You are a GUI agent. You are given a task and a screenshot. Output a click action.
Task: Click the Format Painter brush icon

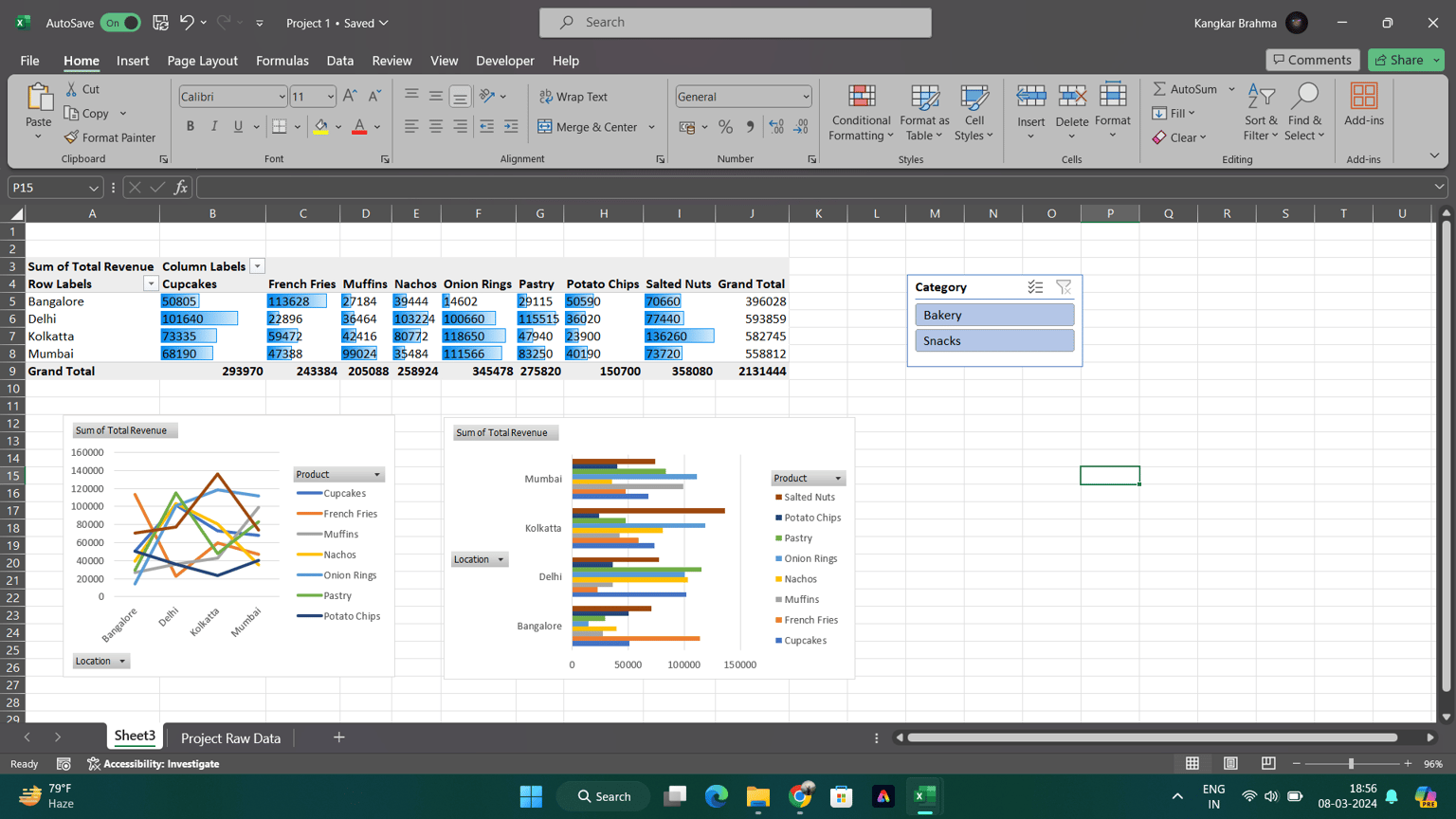coord(71,137)
